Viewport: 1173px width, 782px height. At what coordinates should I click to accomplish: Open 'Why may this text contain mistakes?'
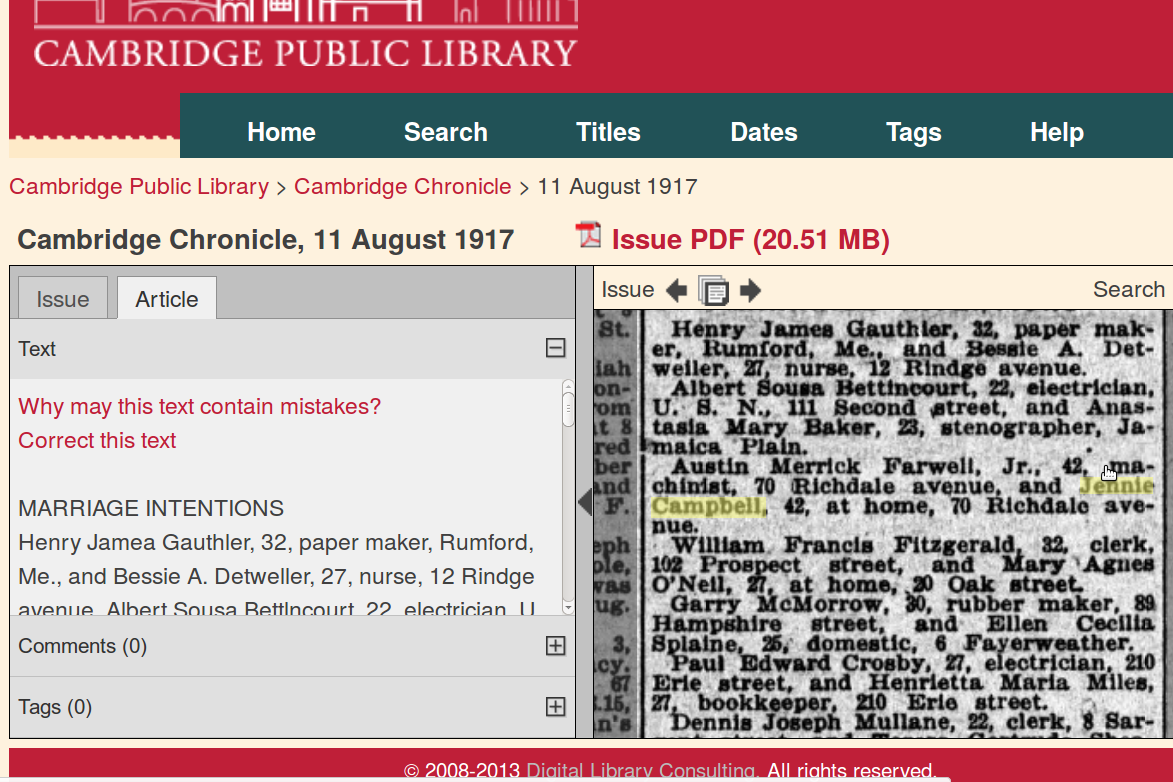(199, 406)
